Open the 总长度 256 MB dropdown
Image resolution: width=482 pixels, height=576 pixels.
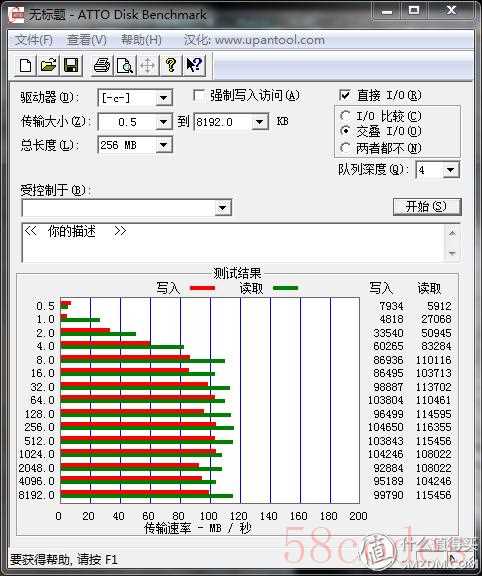163,145
